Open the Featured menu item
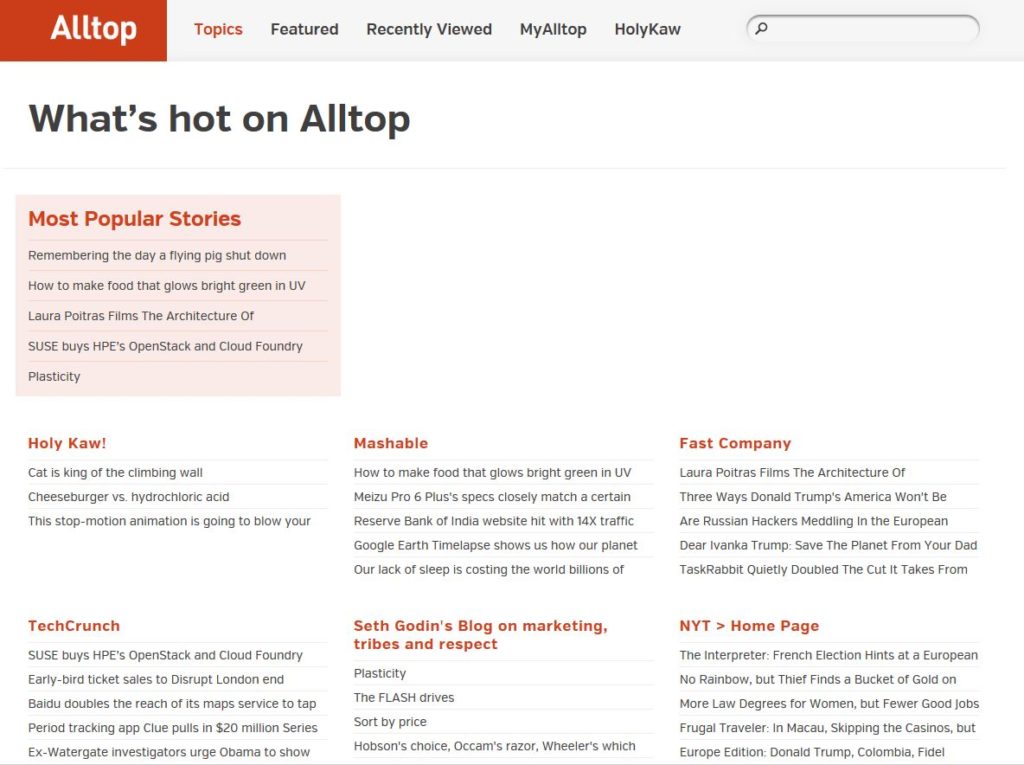Screen dimensions: 1024x765 click(304, 29)
